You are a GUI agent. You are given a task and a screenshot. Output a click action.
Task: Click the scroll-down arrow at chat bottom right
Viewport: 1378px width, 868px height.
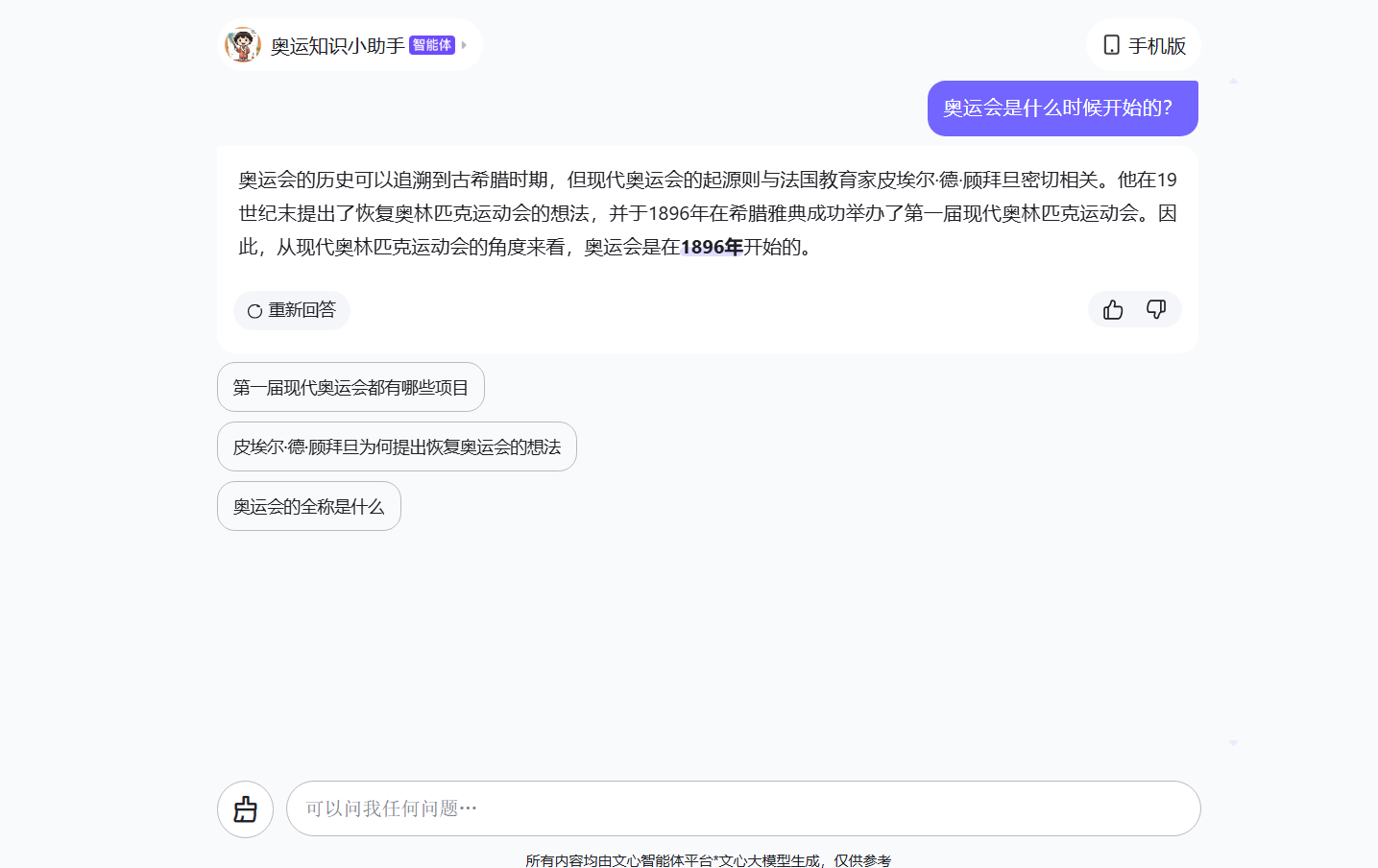(x=1233, y=743)
